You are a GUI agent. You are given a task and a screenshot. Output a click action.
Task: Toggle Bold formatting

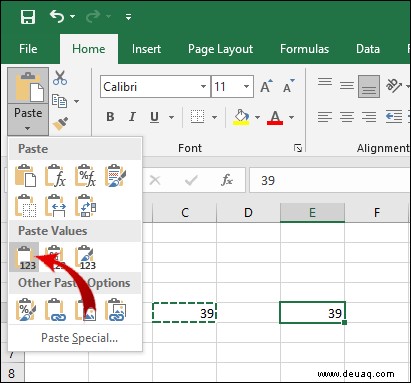(110, 117)
